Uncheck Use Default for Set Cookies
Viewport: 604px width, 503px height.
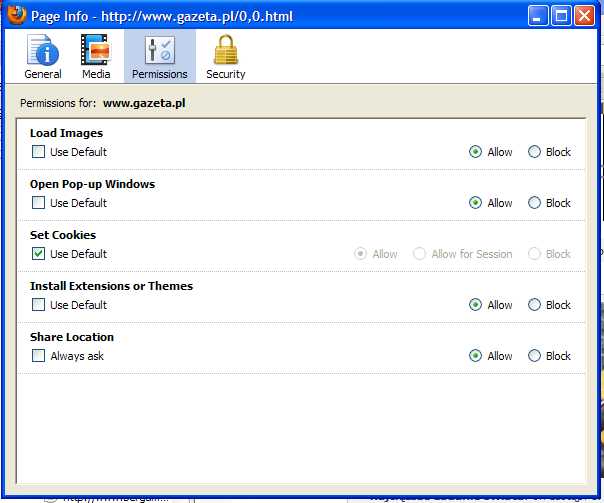pos(38,254)
